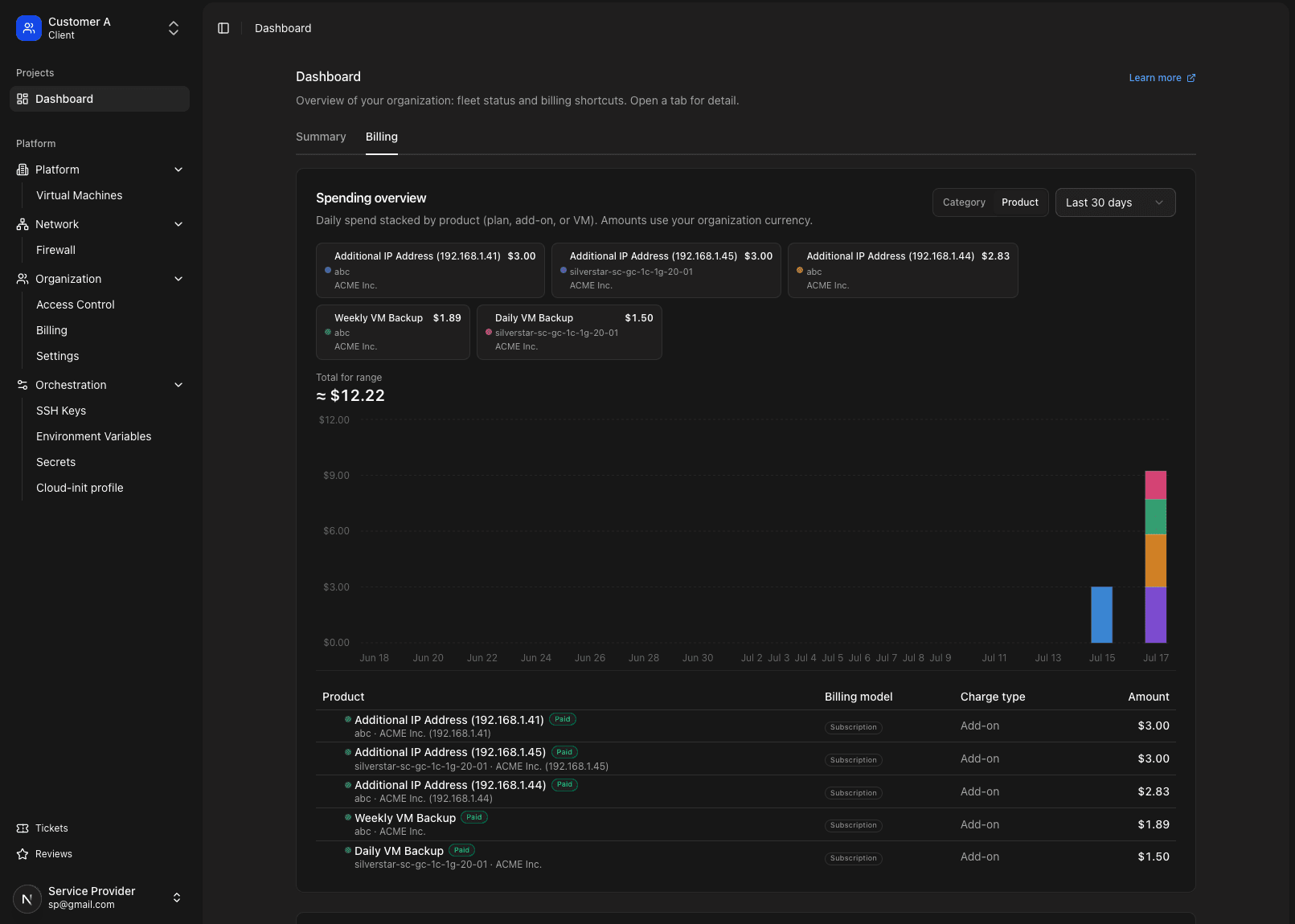Open the Service Provider account menu chevrons
This screenshot has width=1295, height=924.
tap(177, 897)
